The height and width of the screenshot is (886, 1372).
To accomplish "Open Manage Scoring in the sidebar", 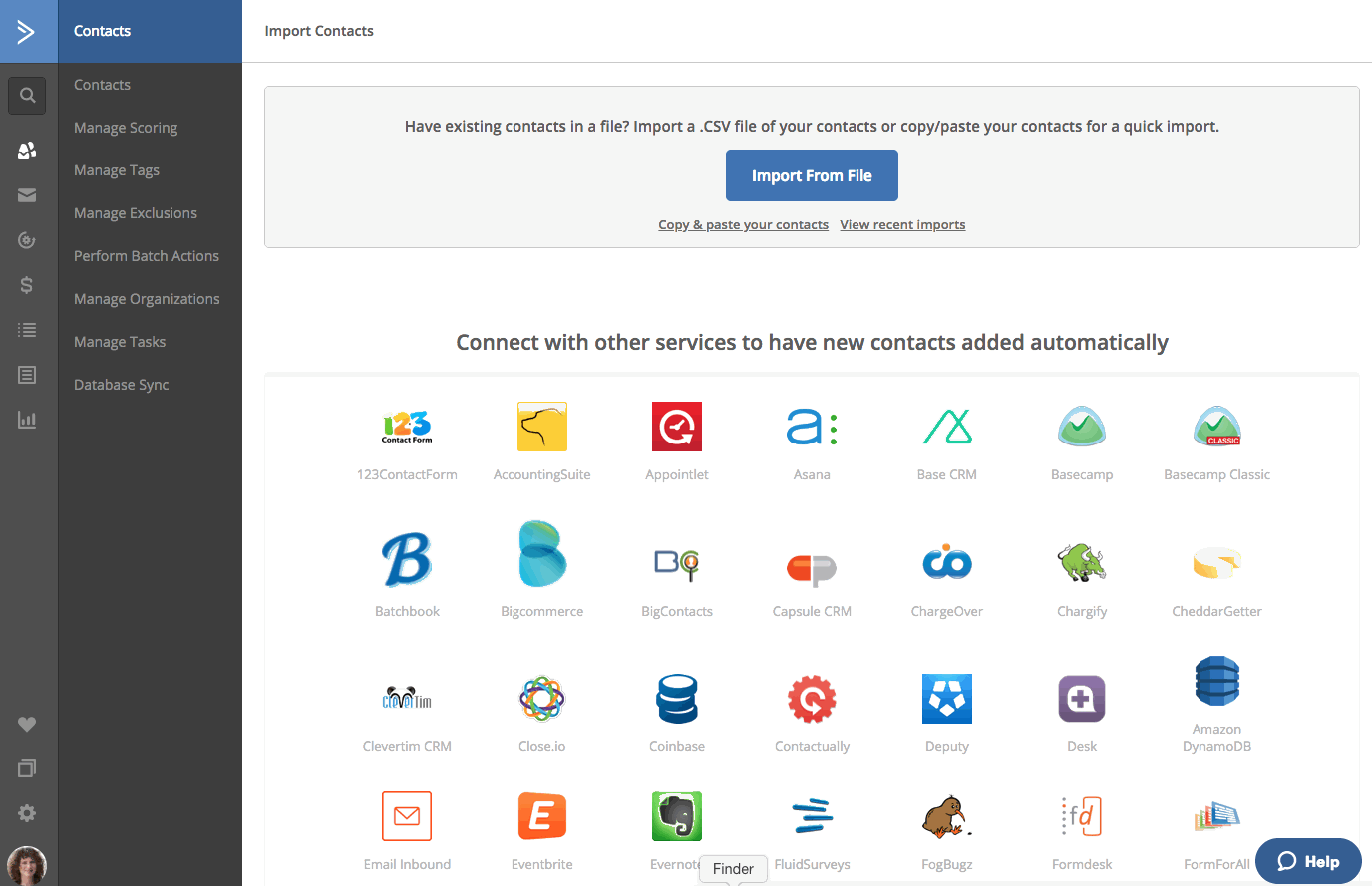I will pyautogui.click(x=126, y=128).
